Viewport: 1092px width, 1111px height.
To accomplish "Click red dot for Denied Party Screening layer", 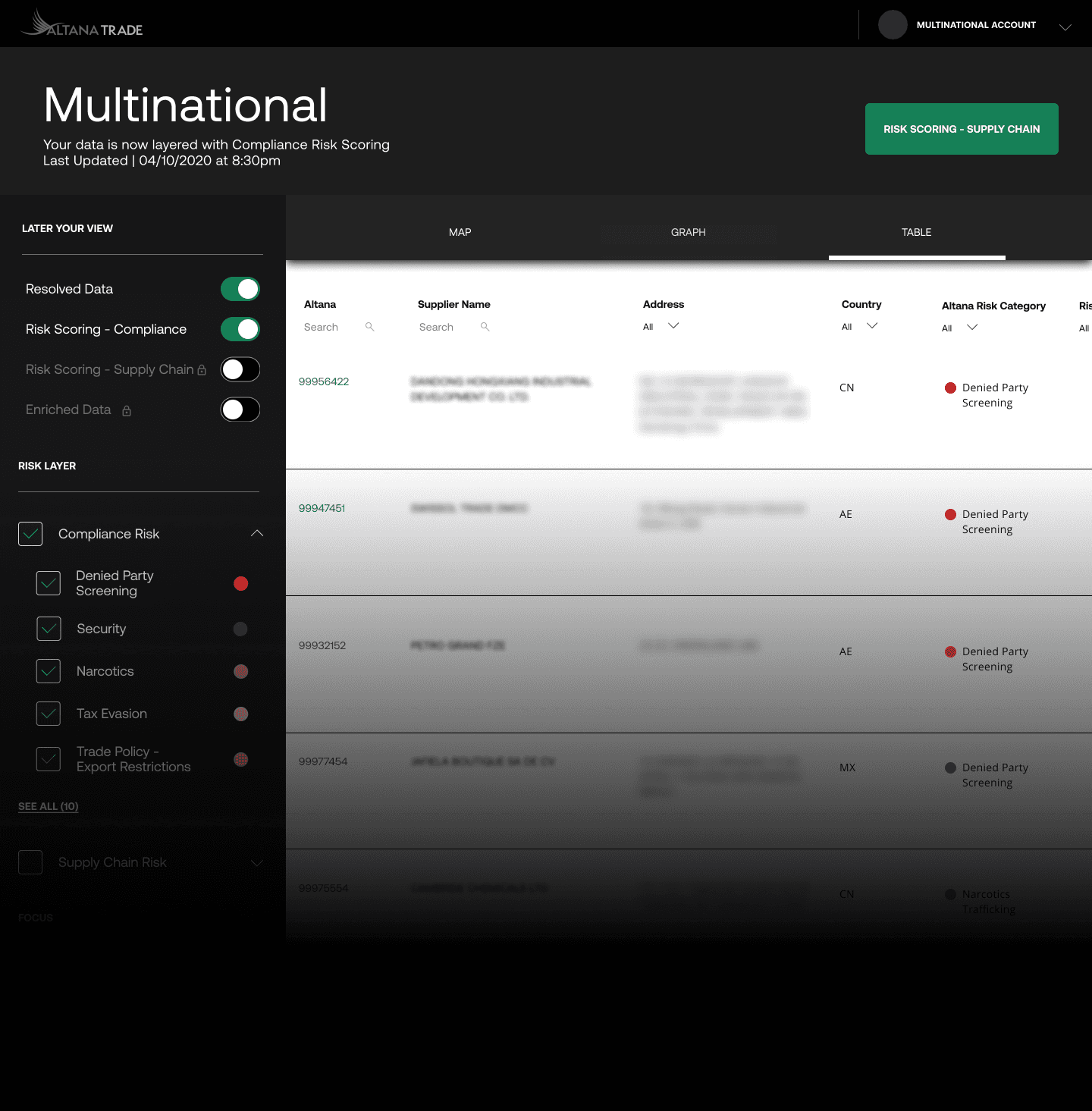I will [x=241, y=583].
